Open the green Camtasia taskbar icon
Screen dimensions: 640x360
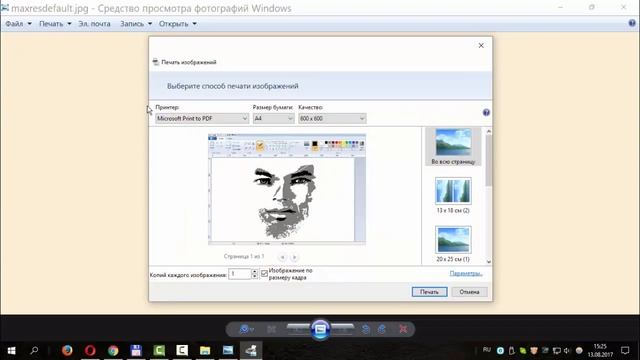point(159,350)
